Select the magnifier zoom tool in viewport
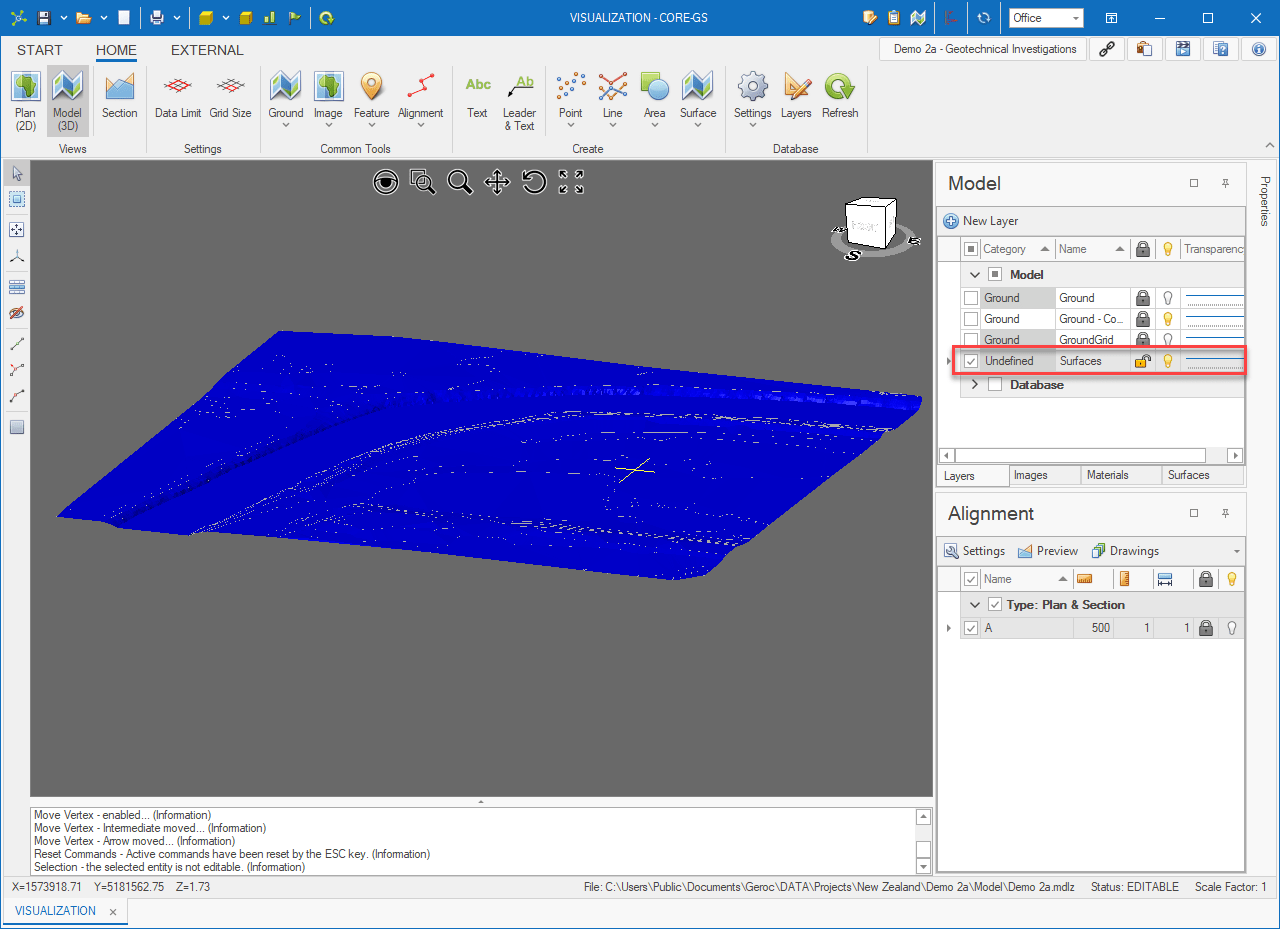1280x929 pixels. tap(460, 182)
